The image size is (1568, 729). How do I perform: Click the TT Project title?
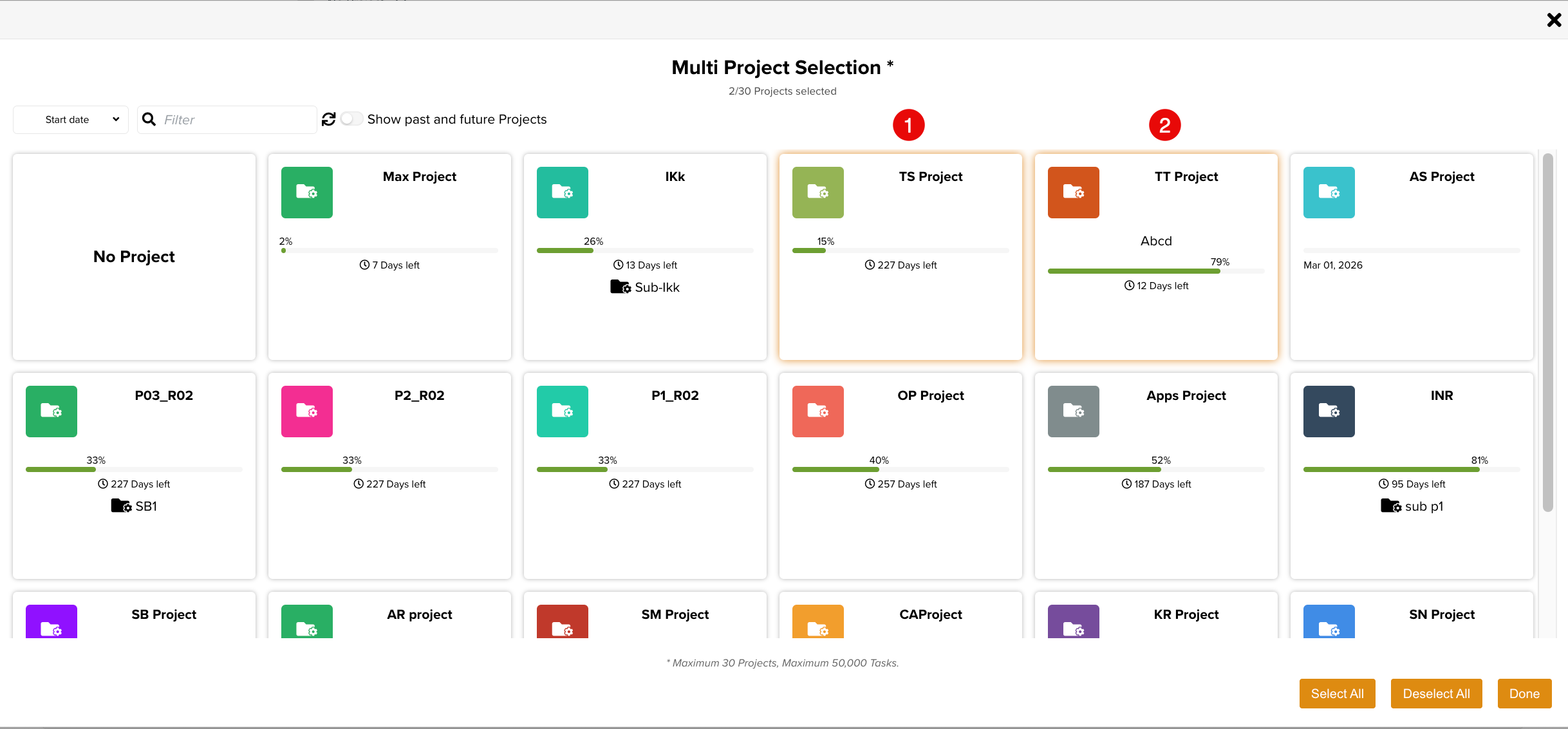click(1186, 176)
